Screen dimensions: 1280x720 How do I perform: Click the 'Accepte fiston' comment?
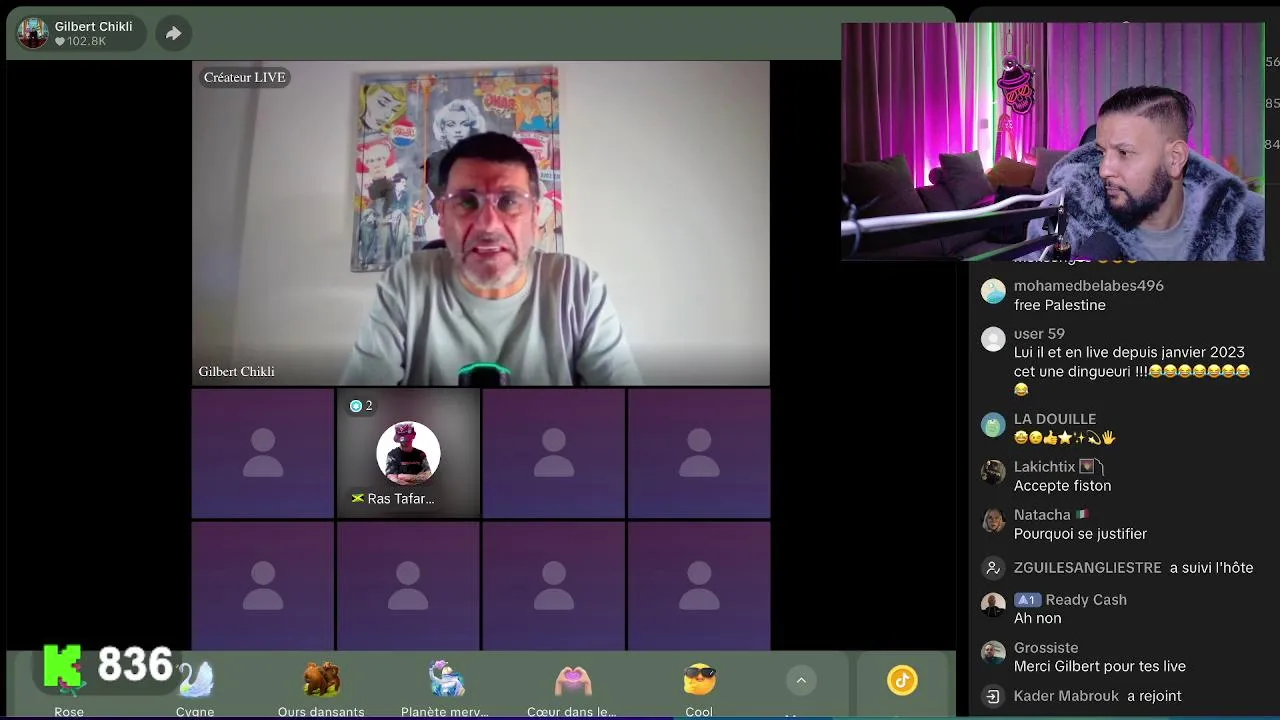pyautogui.click(x=1062, y=486)
